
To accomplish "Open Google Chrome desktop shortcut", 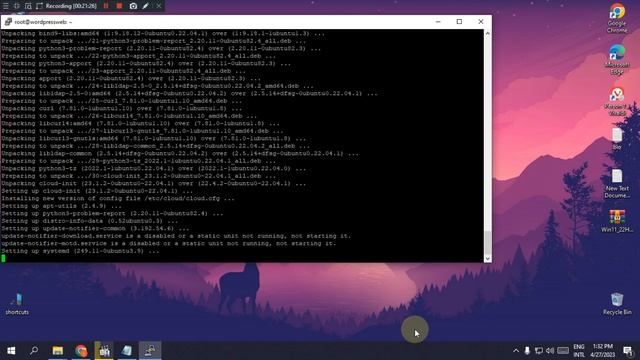I will [617, 18].
